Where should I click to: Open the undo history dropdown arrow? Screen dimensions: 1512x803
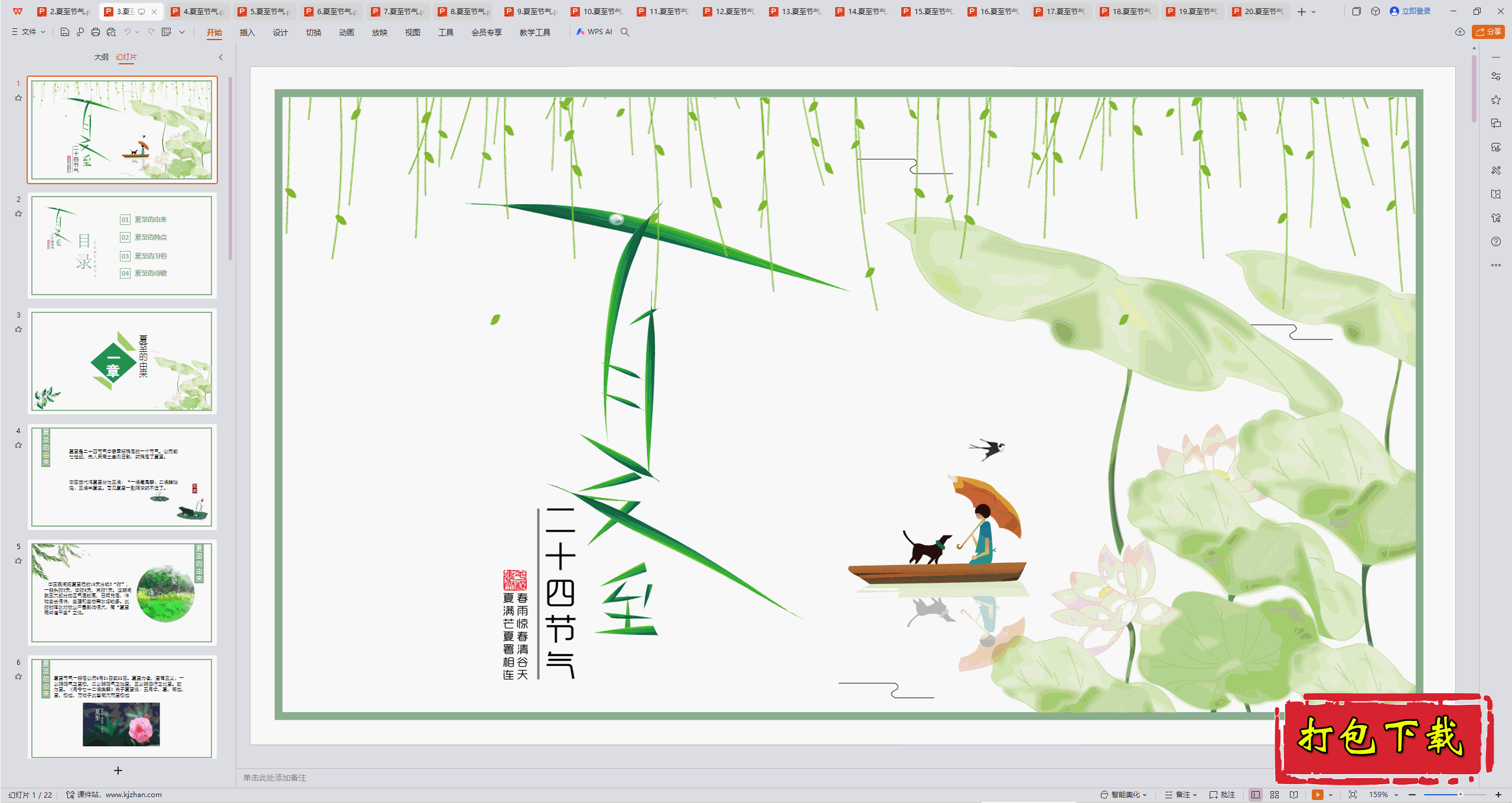point(137,32)
